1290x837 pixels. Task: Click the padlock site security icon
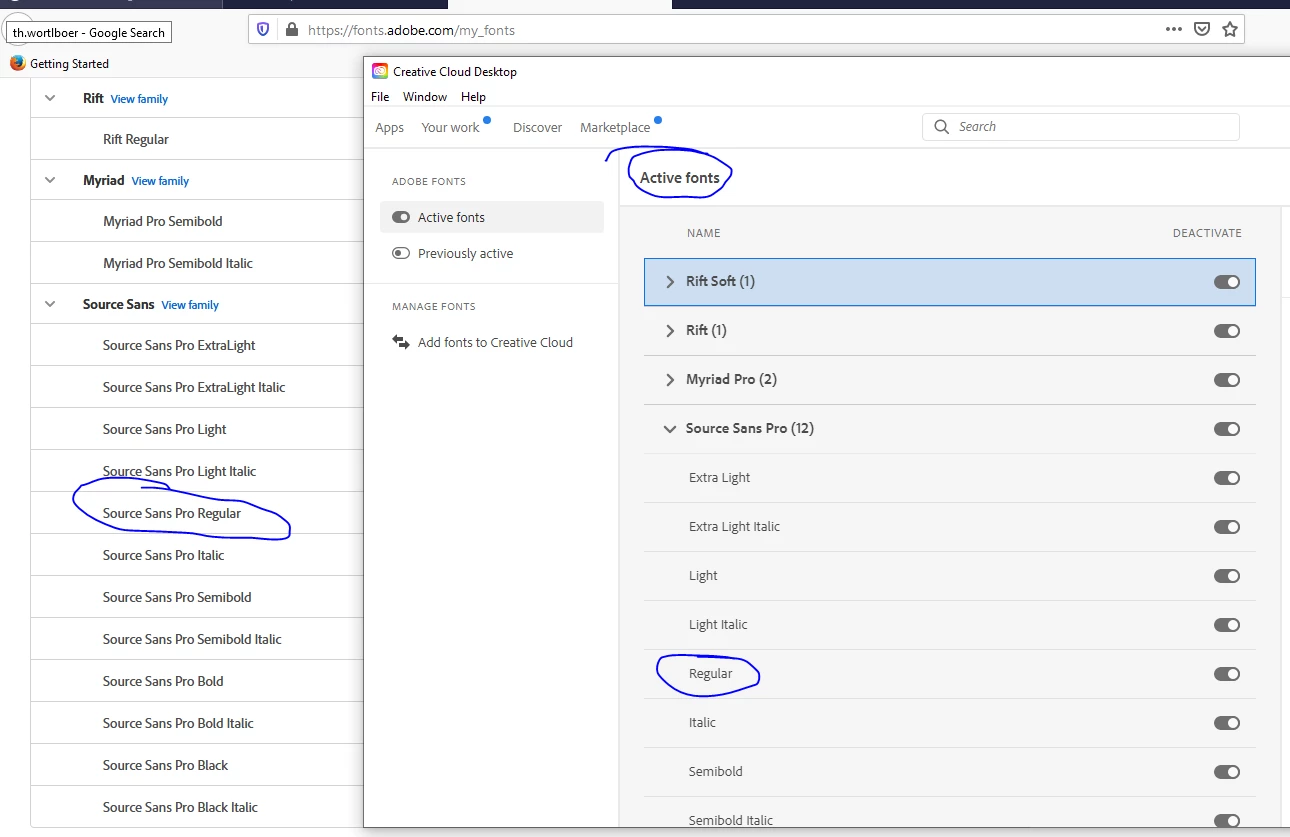(291, 30)
